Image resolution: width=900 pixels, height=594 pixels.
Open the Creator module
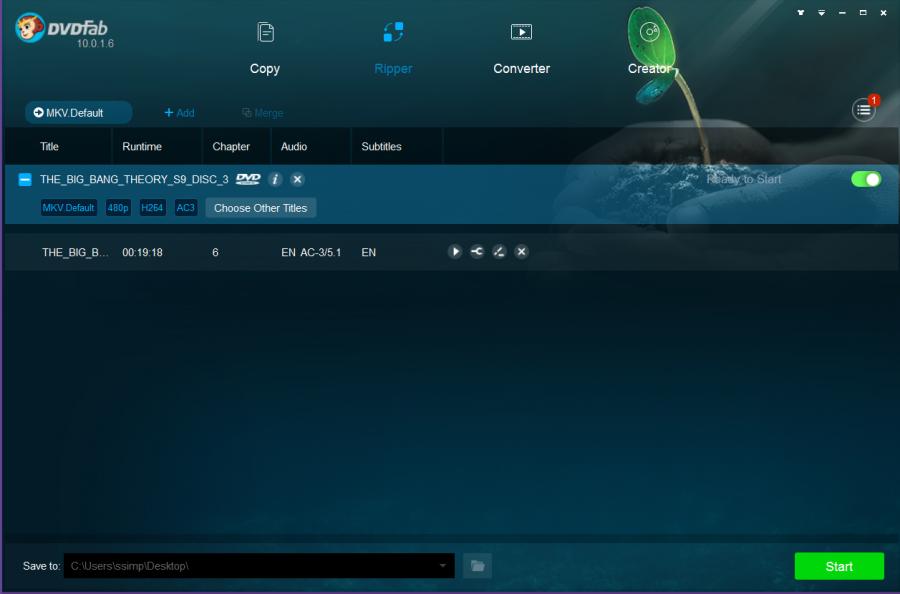tap(649, 49)
